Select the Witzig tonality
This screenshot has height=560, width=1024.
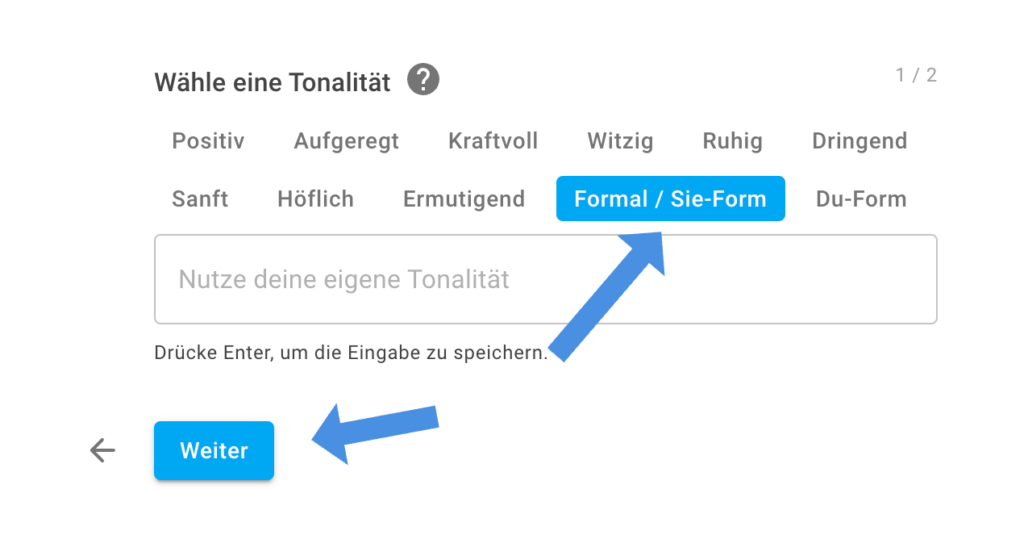[620, 141]
